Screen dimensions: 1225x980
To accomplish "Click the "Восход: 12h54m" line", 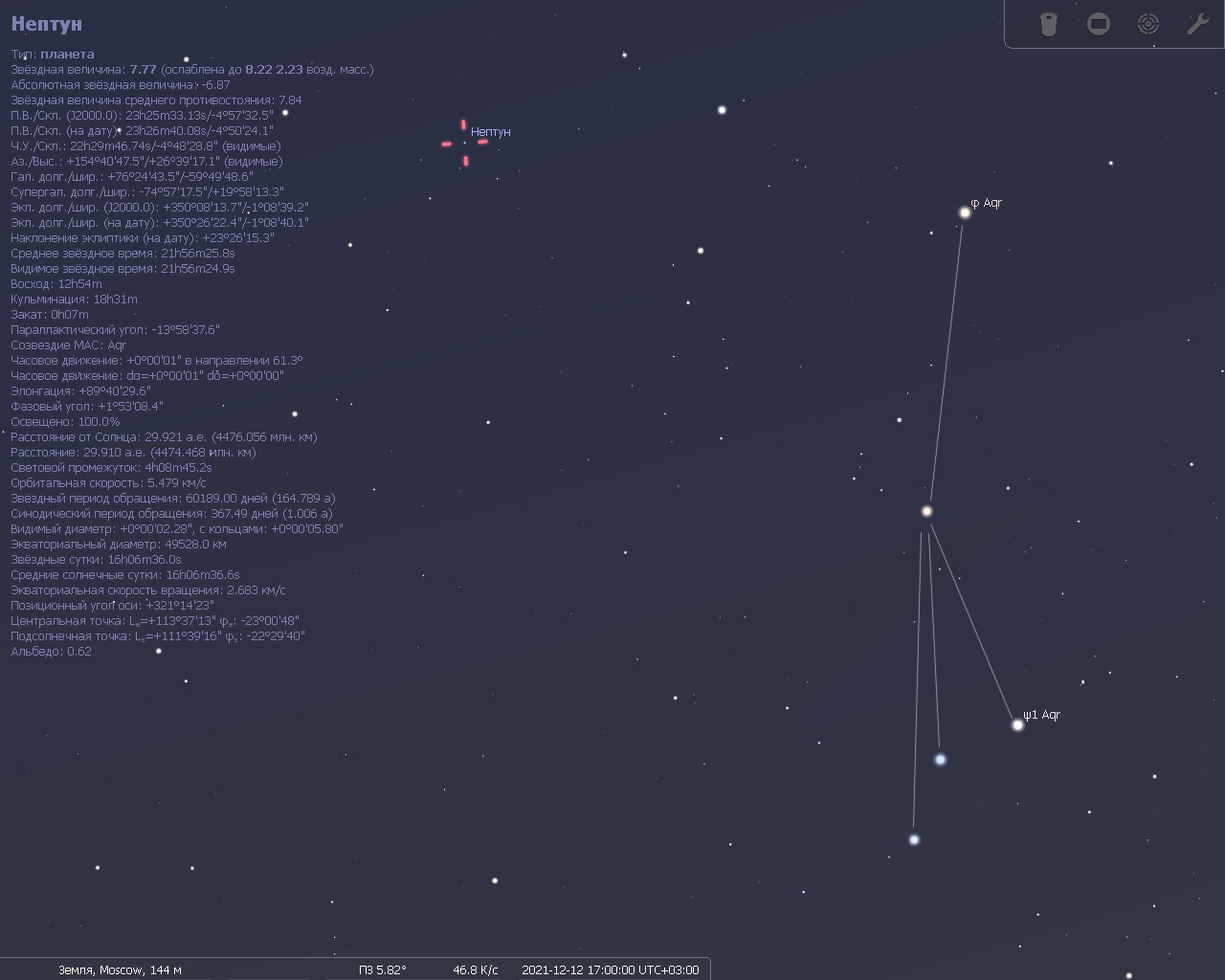I will (56, 284).
